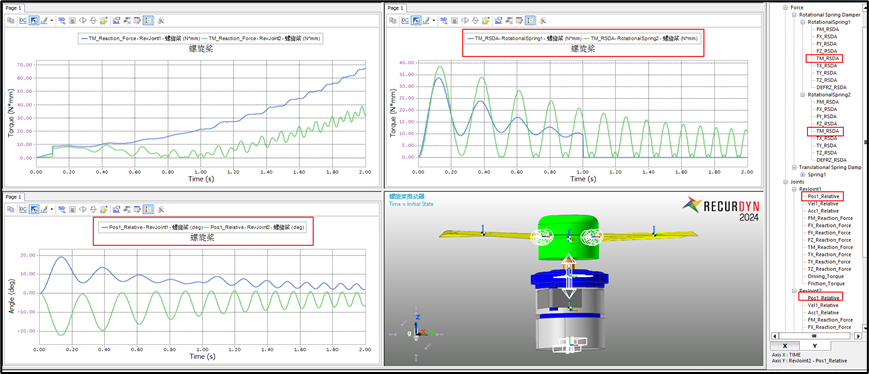
Task: Click the vertical fit icon in the top-left plot toolbar
Action: pos(93,21)
